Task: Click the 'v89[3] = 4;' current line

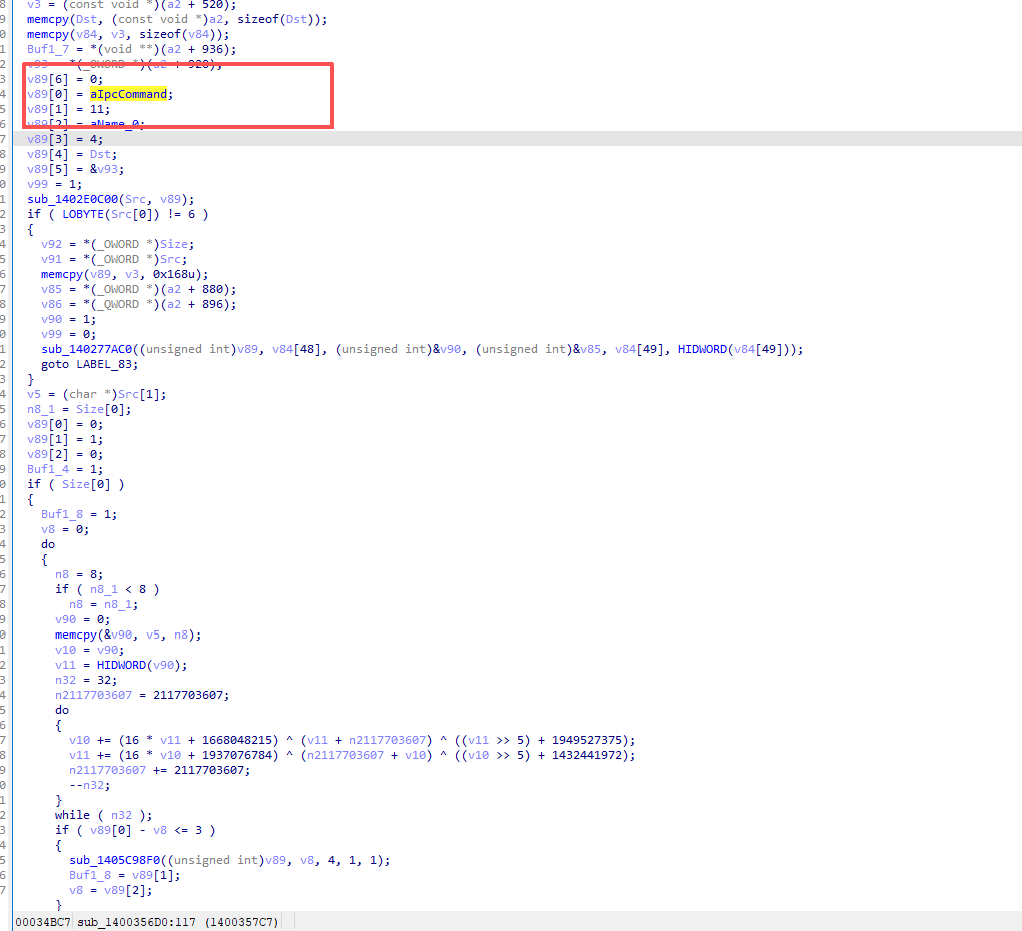Action: (65, 139)
